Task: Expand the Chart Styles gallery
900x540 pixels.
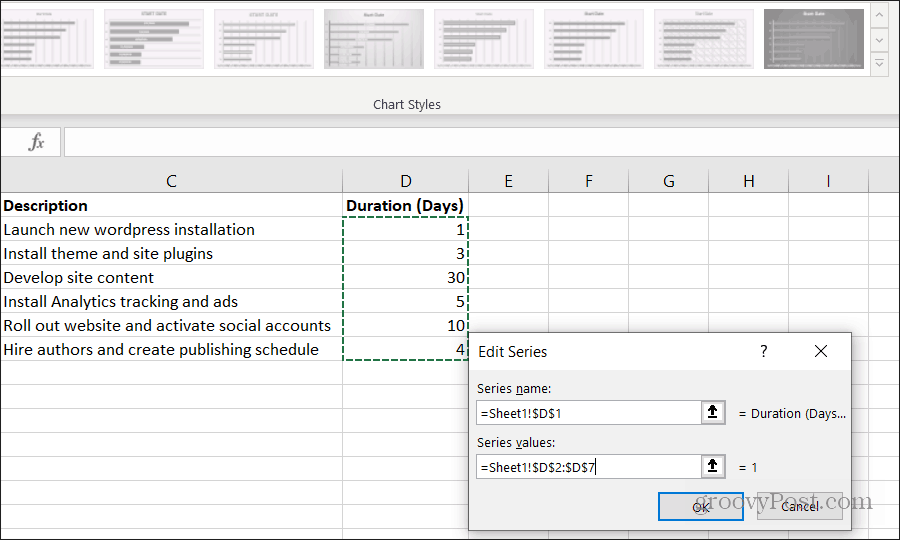Action: tap(879, 64)
